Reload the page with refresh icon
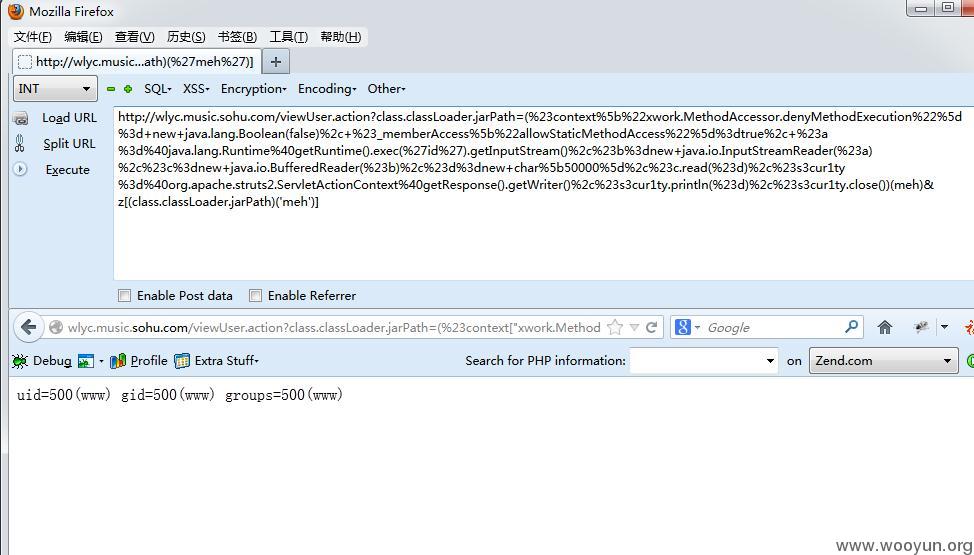The height and width of the screenshot is (555, 974). tap(652, 328)
